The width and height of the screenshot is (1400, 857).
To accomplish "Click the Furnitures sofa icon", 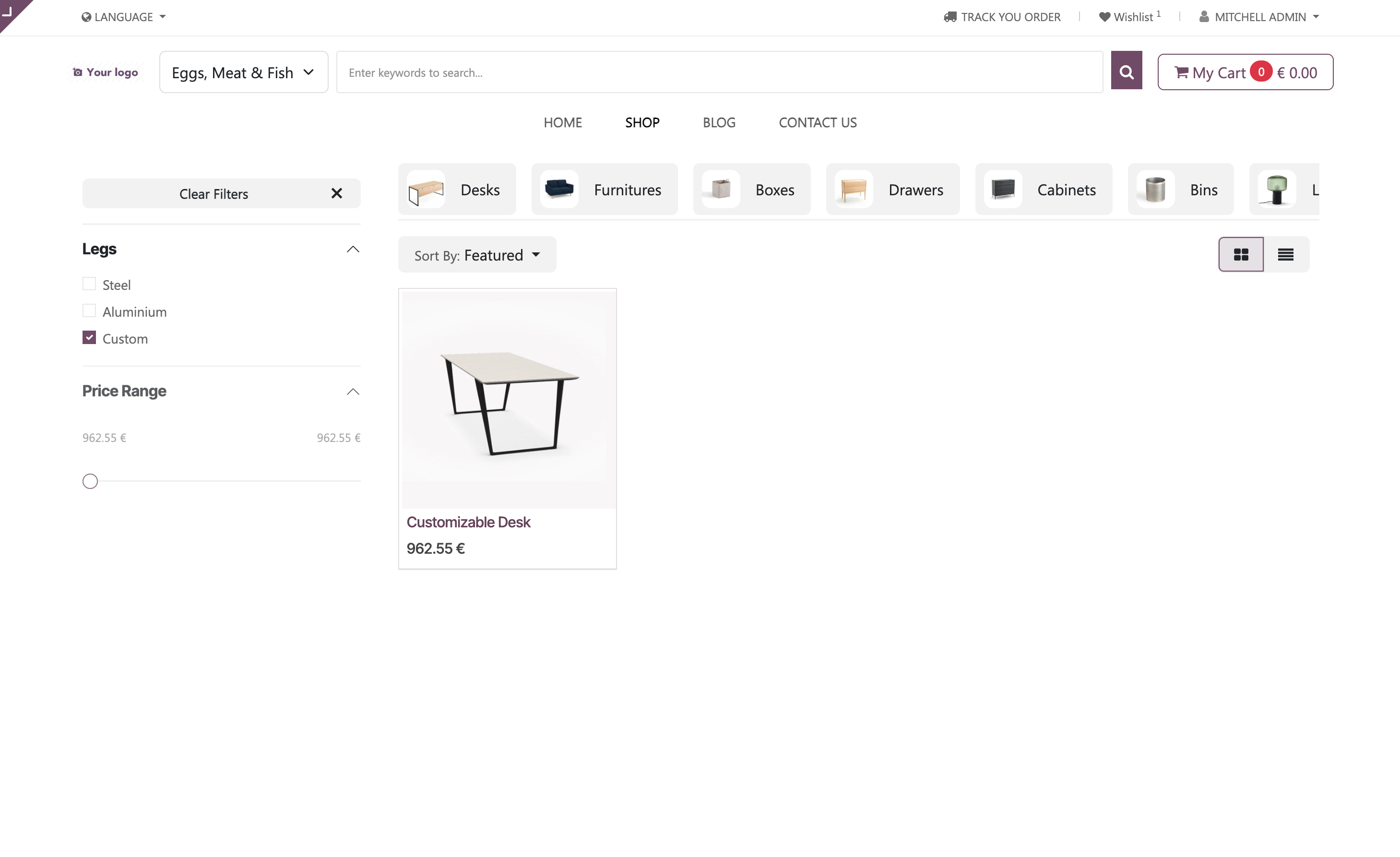I will point(559,189).
